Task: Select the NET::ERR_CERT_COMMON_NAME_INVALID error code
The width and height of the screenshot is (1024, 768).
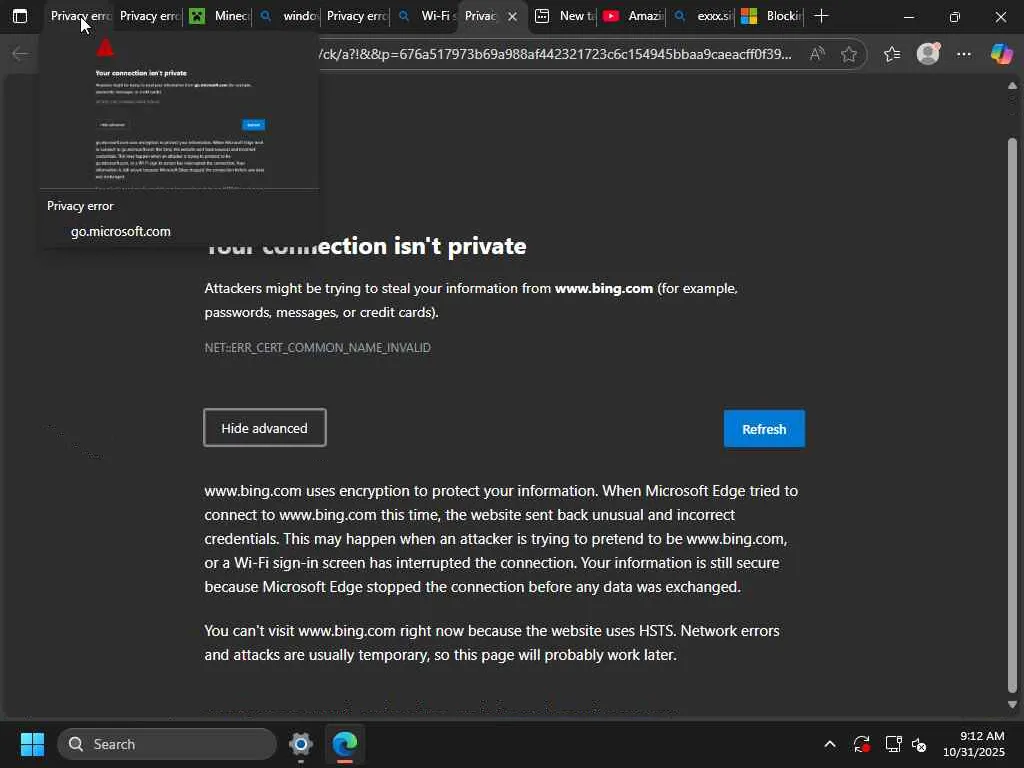Action: (317, 347)
